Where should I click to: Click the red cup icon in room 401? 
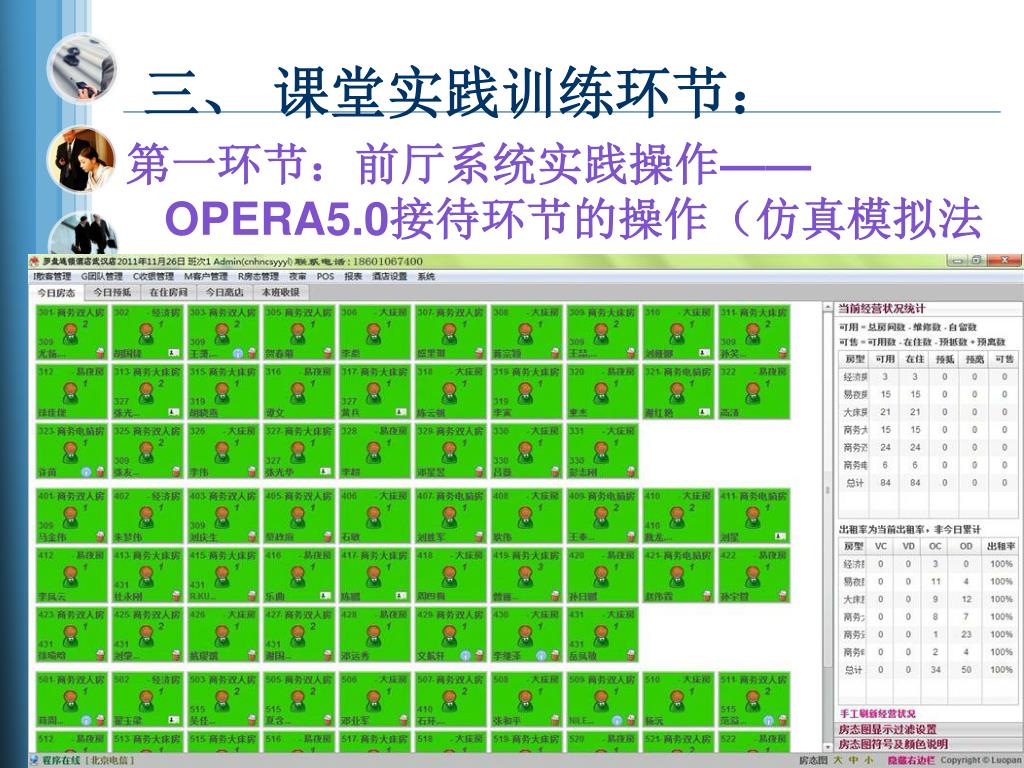tap(100, 536)
